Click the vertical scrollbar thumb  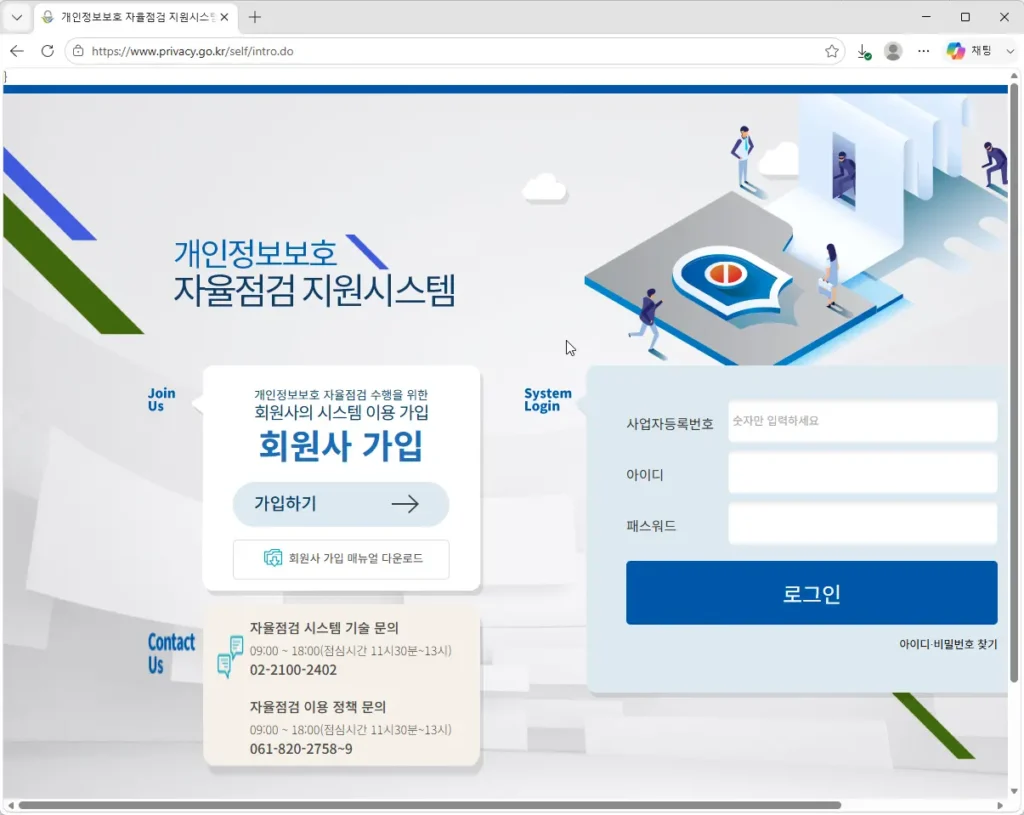point(1014,383)
